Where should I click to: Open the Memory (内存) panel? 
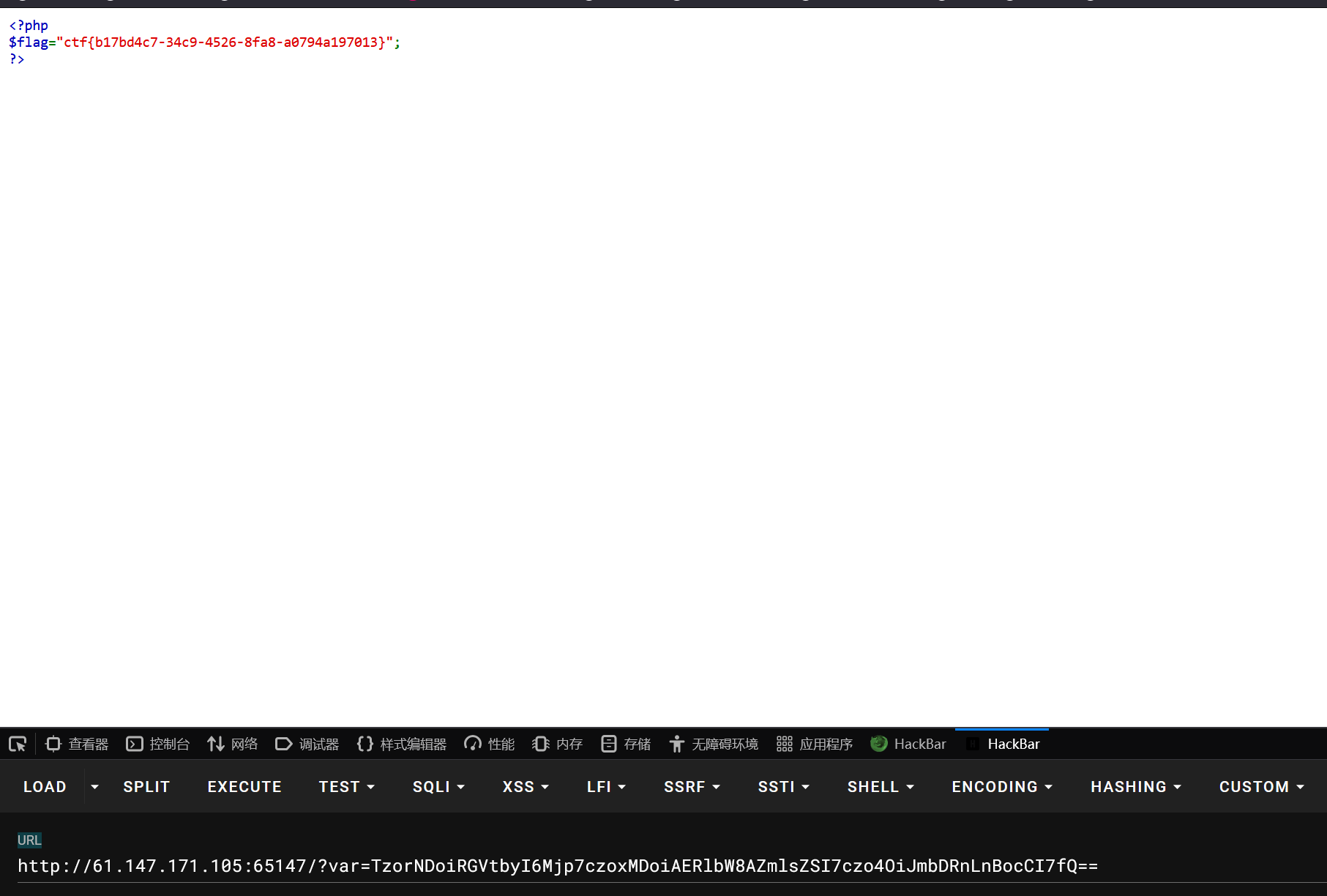(x=558, y=744)
